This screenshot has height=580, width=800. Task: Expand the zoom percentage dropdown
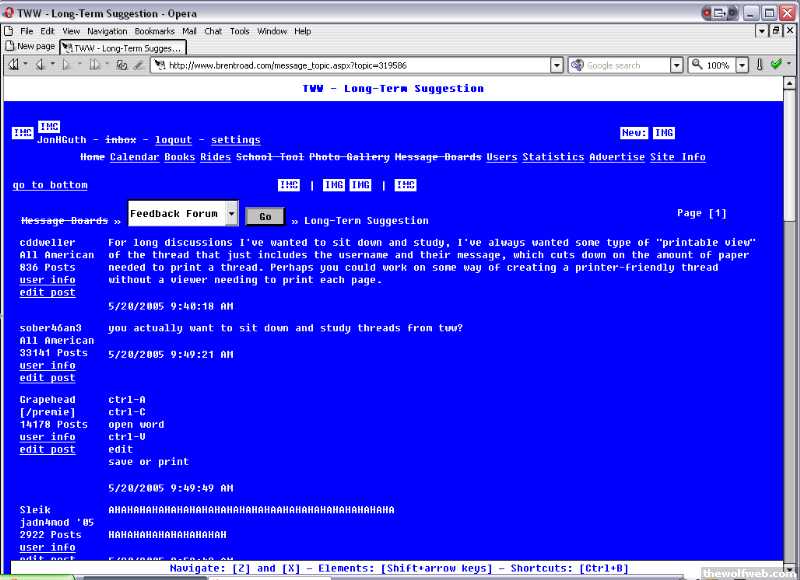coord(742,65)
